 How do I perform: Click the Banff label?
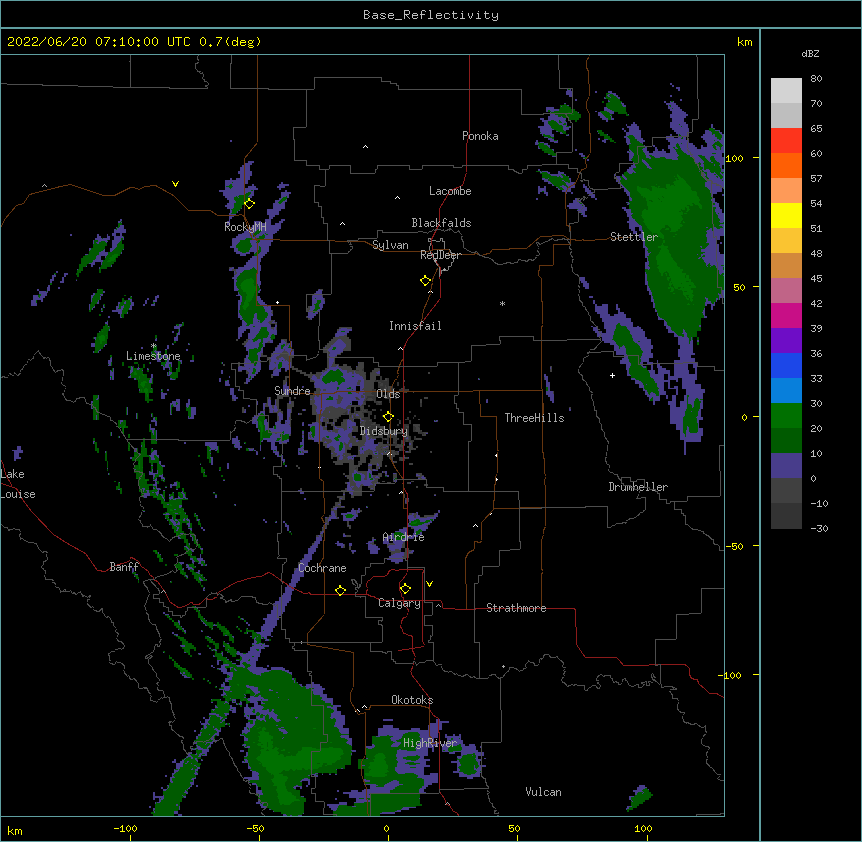point(124,567)
